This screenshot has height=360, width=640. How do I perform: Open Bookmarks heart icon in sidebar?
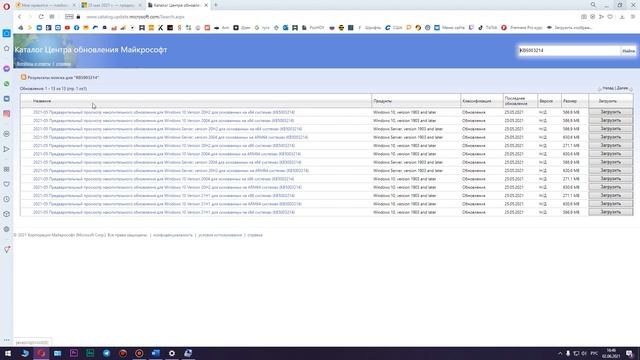click(7, 184)
